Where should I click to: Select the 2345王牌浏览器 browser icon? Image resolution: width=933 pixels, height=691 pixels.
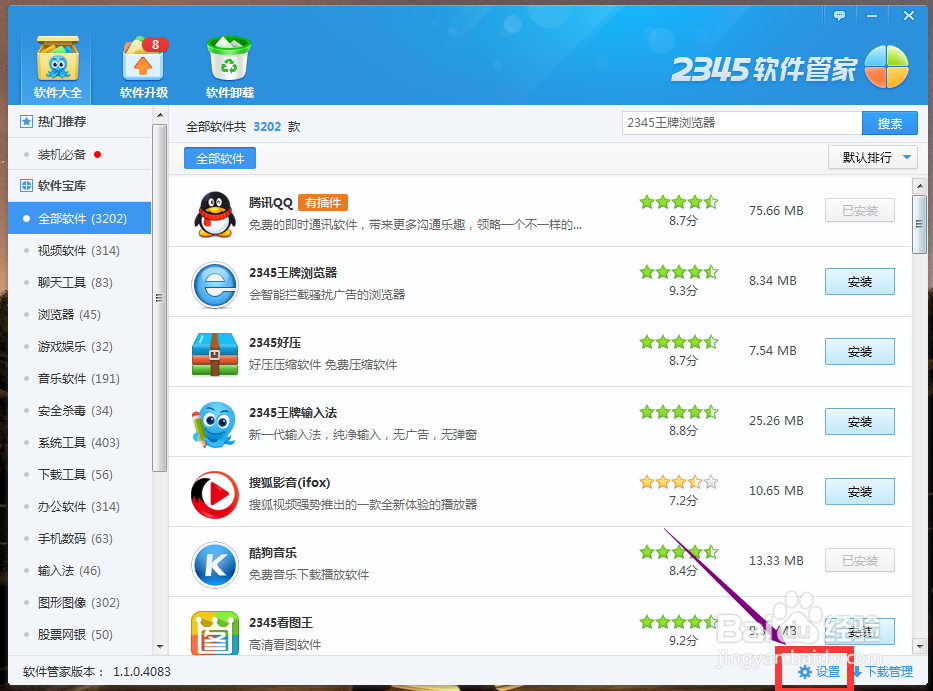(x=214, y=281)
